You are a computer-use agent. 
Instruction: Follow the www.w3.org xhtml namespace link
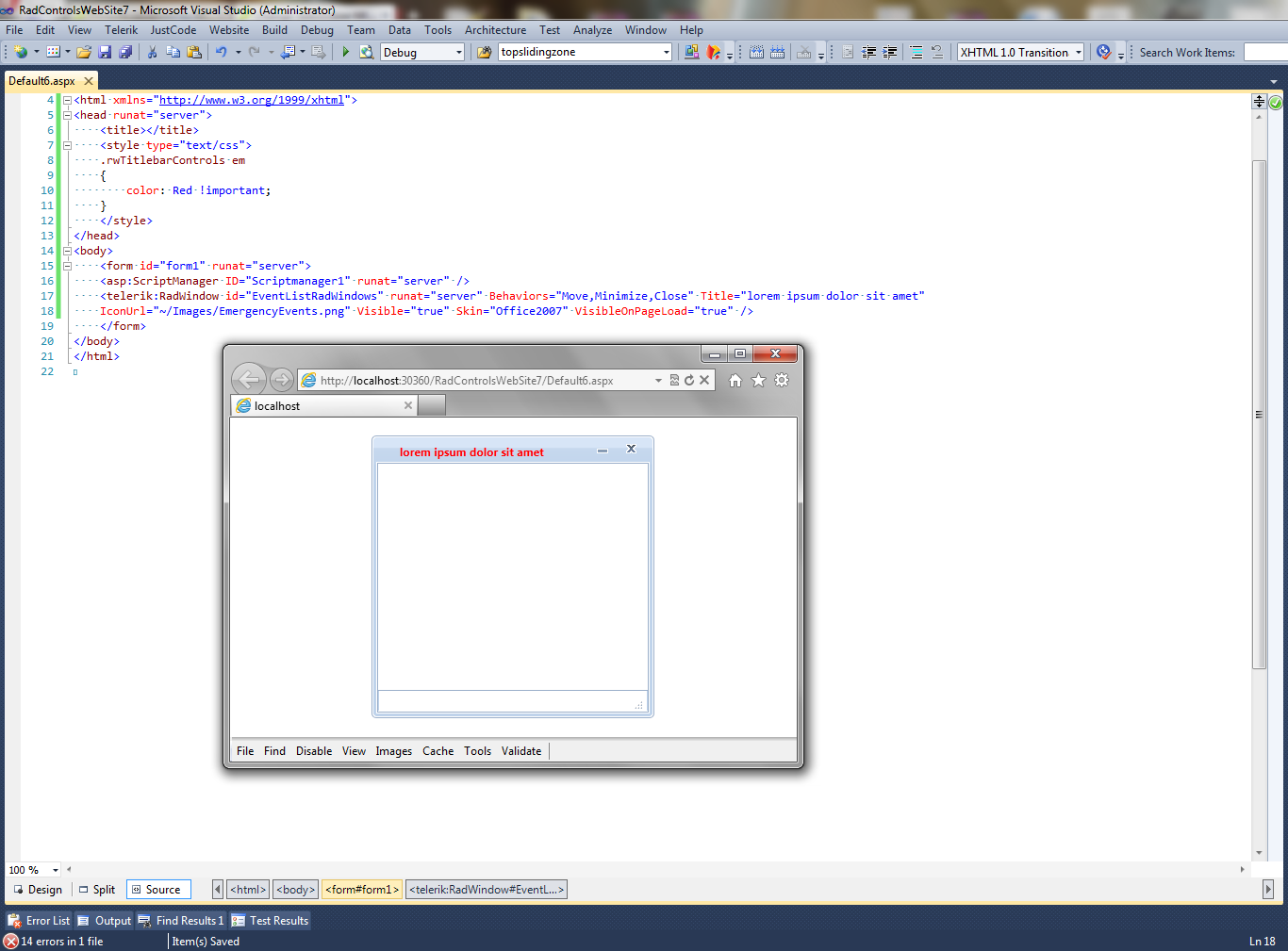(x=252, y=100)
